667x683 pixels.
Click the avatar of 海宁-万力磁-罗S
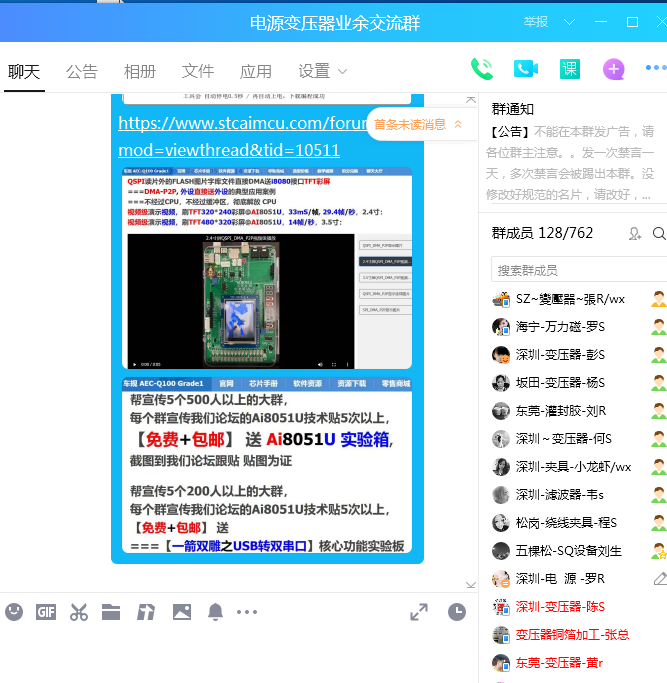501,327
